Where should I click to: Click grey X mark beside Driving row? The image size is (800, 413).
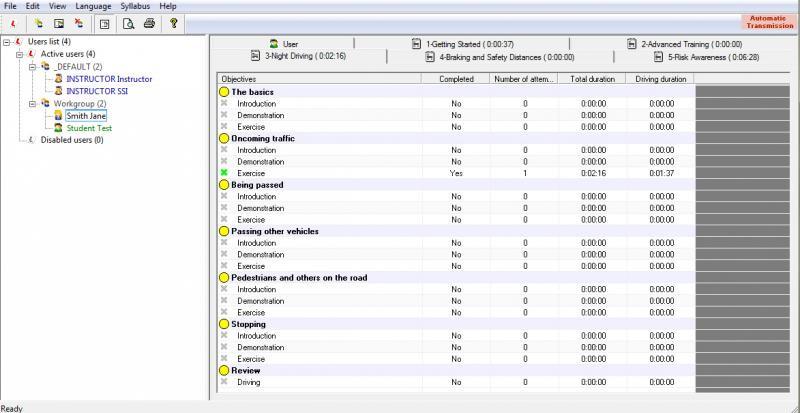[x=223, y=382]
